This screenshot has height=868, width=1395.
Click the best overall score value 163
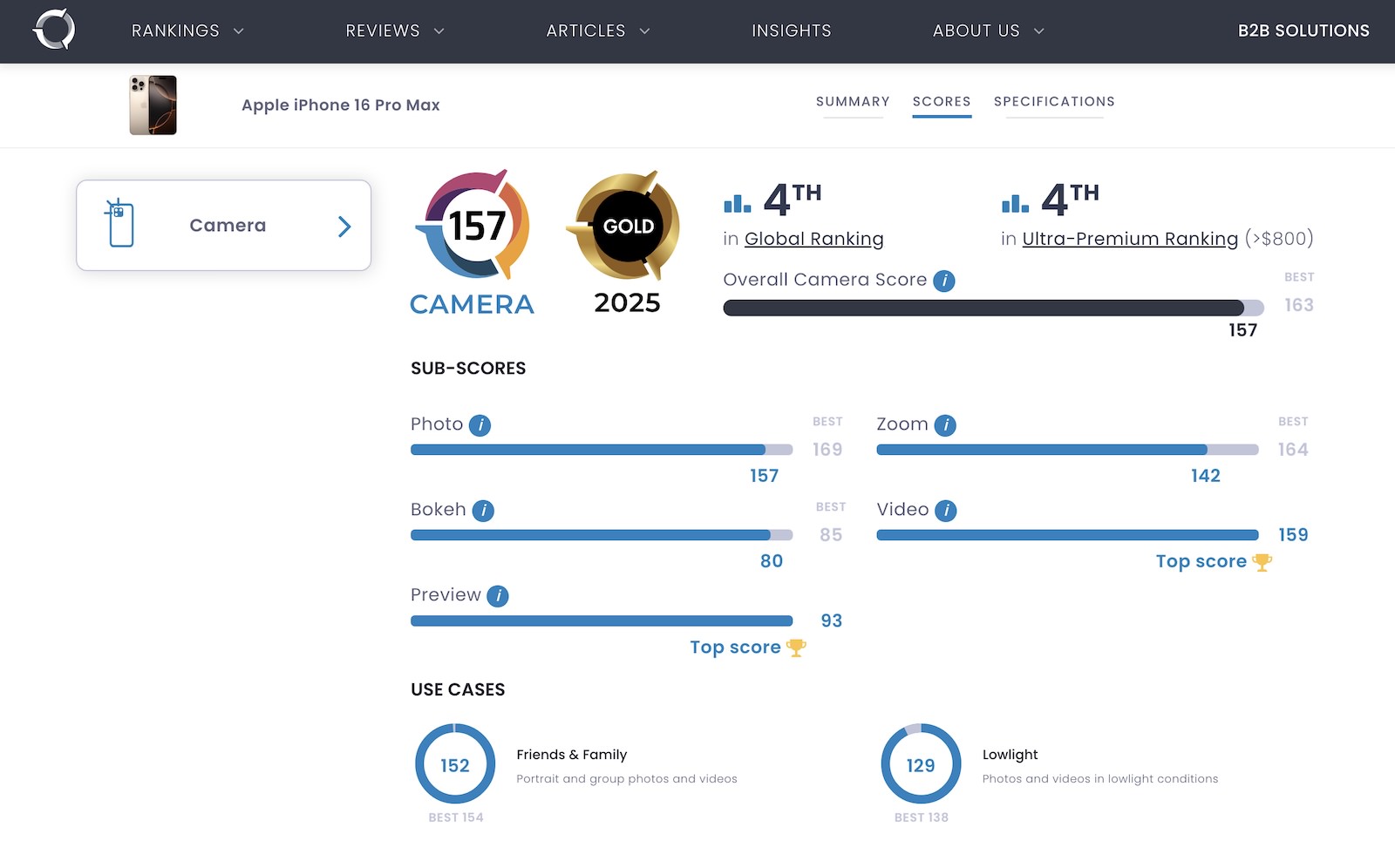coord(1298,305)
